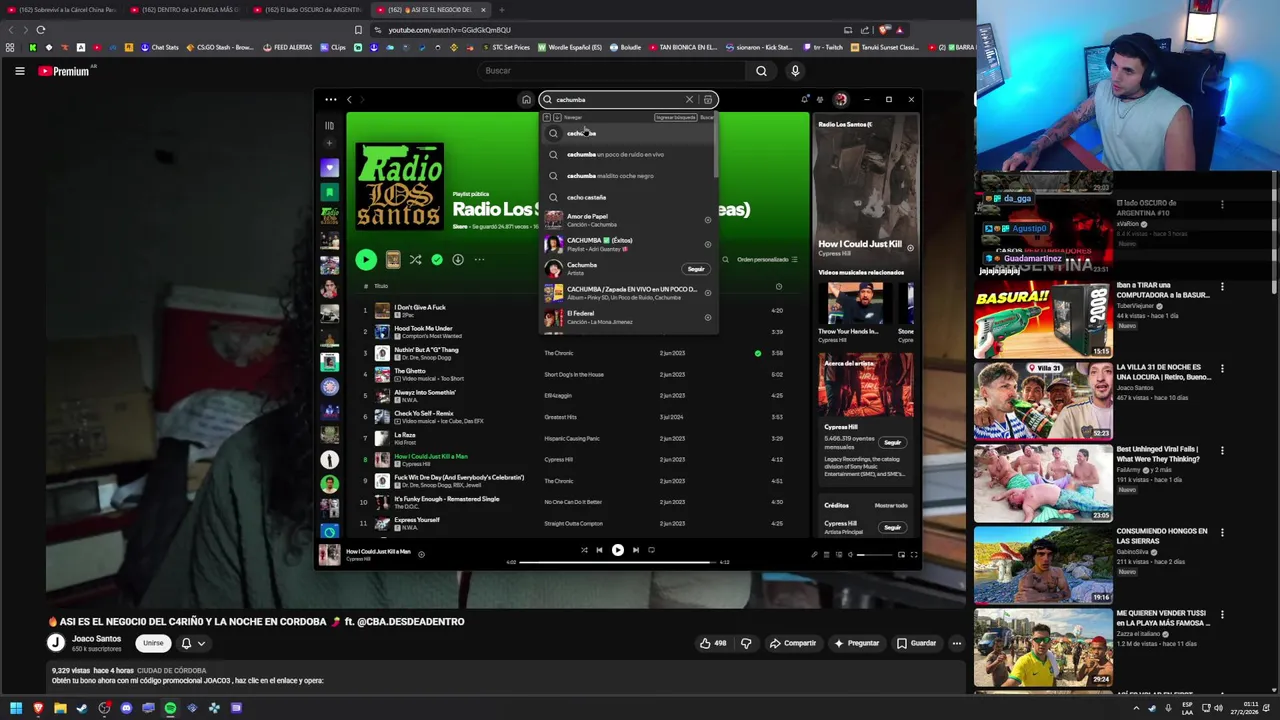Play the Radio Los Santos playlist
The height and width of the screenshot is (720, 1280).
(366, 260)
